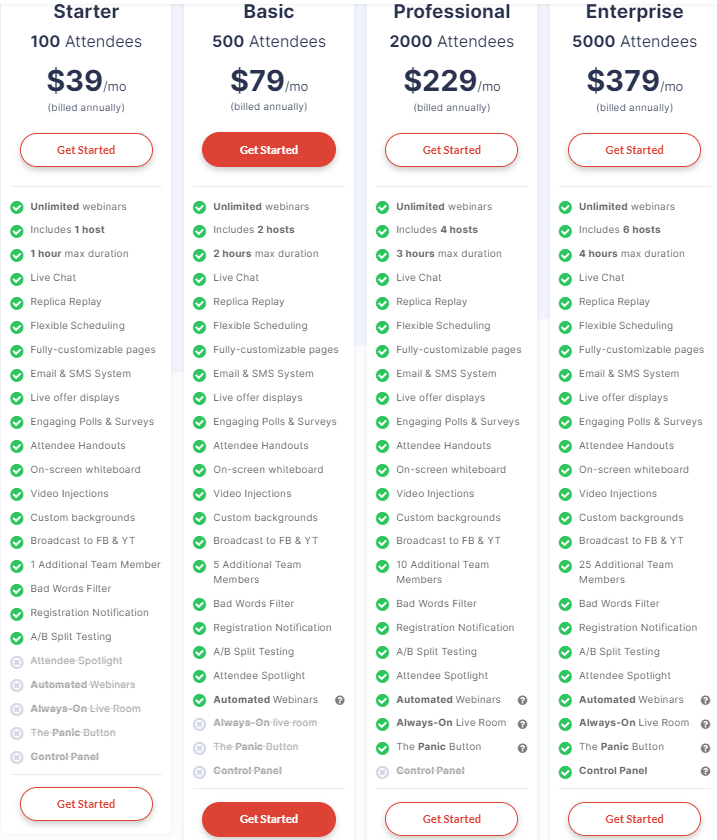This screenshot has height=840, width=717.
Task: Show help for Enterprise Panic Button
Action: point(705,748)
